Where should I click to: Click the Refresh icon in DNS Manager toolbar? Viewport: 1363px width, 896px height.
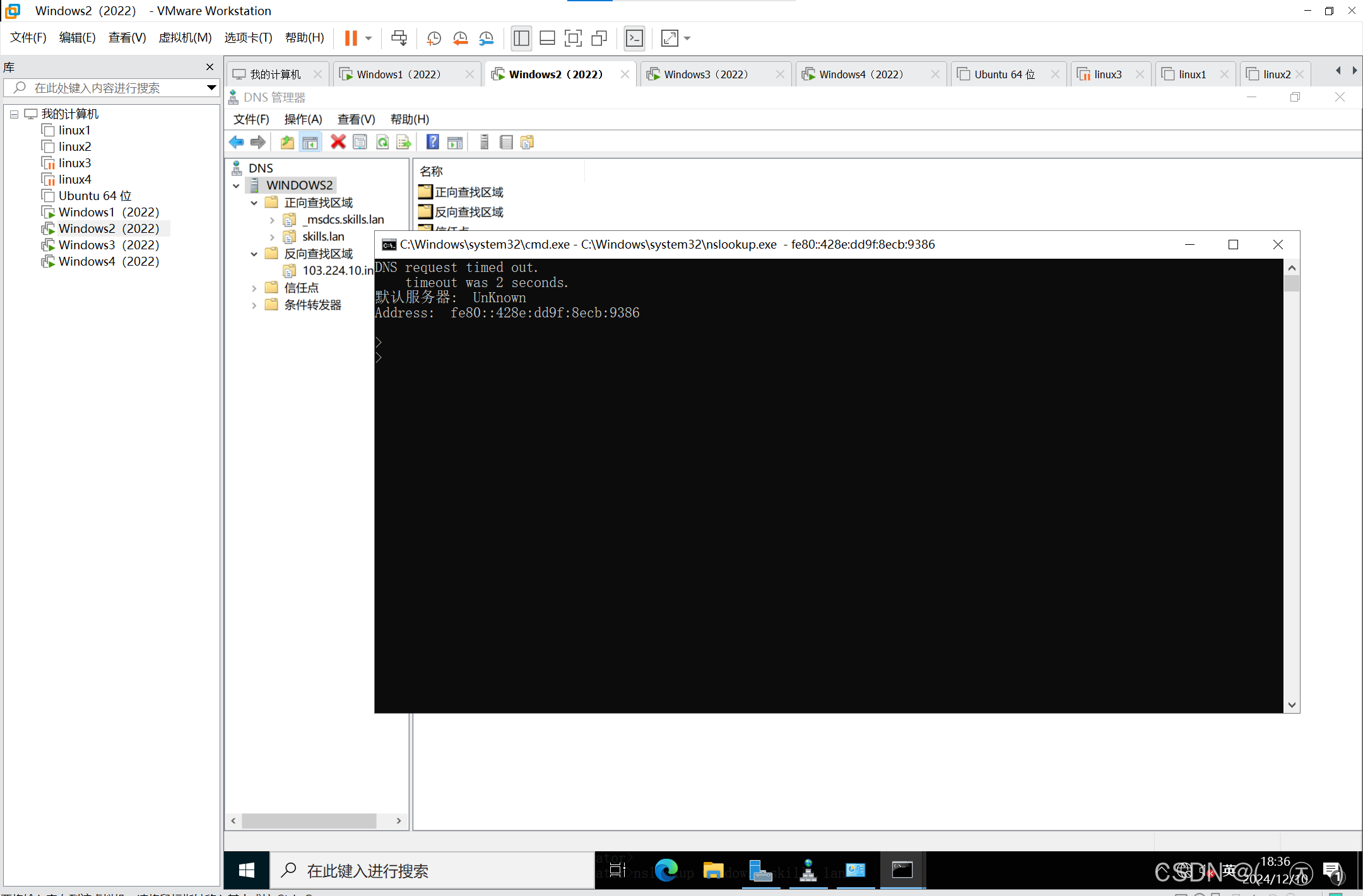coord(382,143)
